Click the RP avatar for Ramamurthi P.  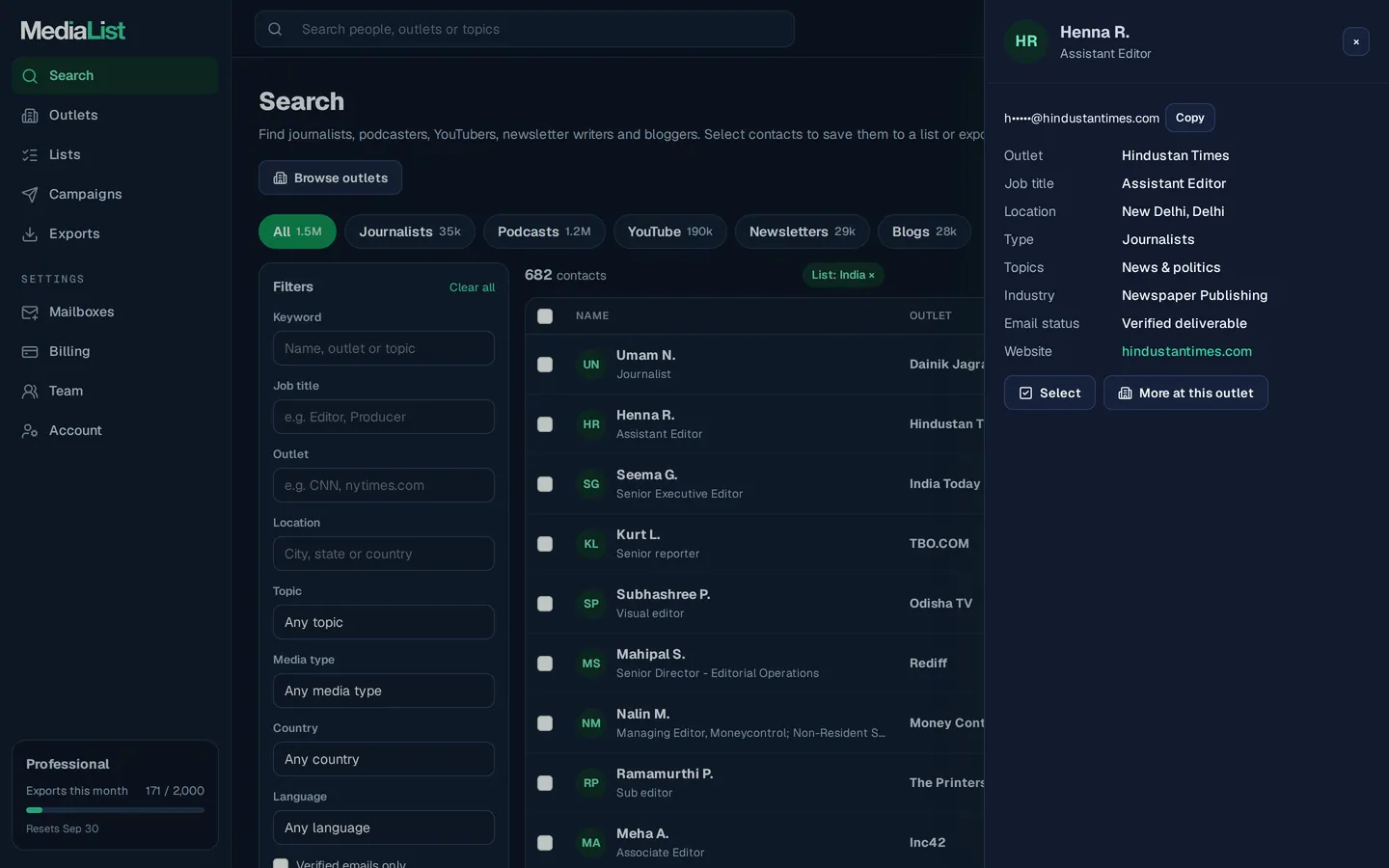pos(591,783)
